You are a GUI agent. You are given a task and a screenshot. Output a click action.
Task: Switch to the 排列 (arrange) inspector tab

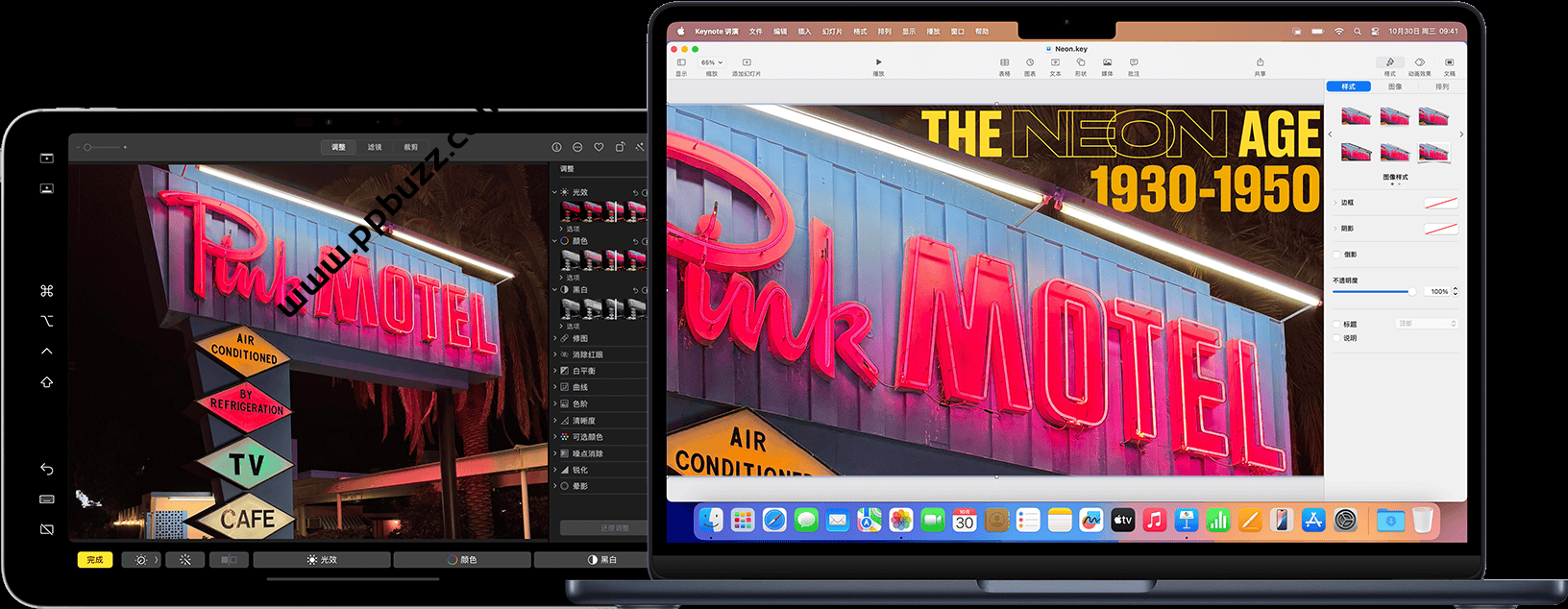pos(1442,86)
